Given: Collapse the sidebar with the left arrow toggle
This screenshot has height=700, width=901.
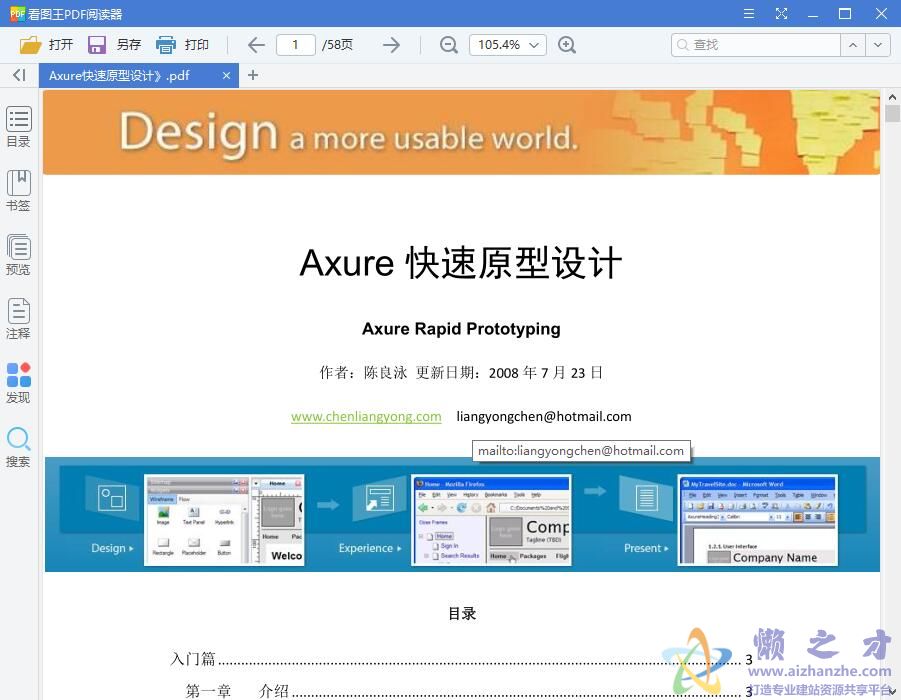Looking at the screenshot, I should (x=19, y=75).
